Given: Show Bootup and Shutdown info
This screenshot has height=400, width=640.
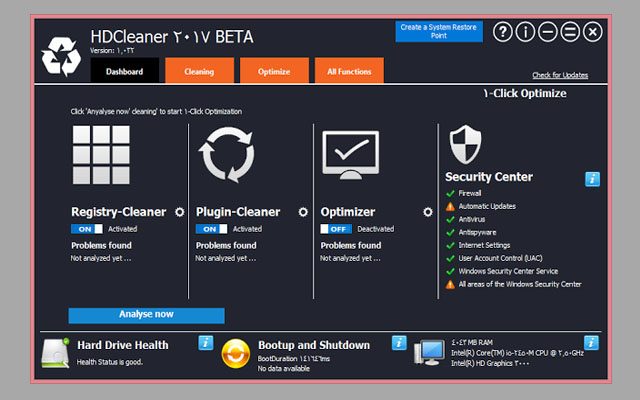Looking at the screenshot, I should [399, 343].
